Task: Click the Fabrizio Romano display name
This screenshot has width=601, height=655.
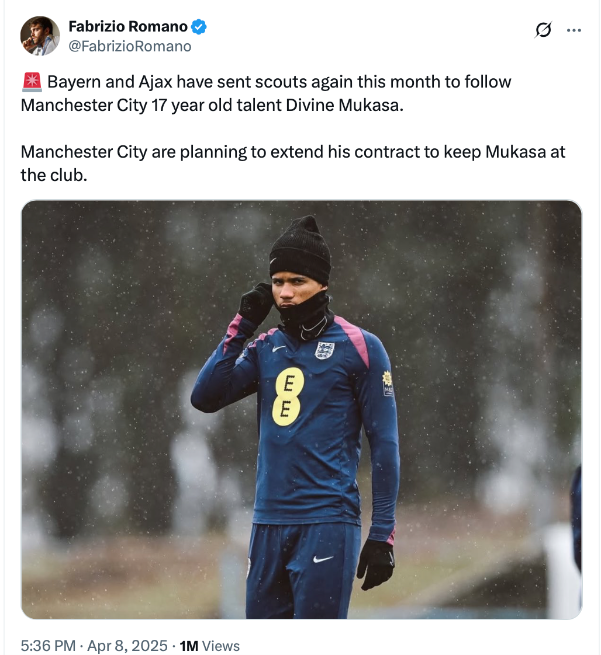Action: pyautogui.click(x=128, y=26)
